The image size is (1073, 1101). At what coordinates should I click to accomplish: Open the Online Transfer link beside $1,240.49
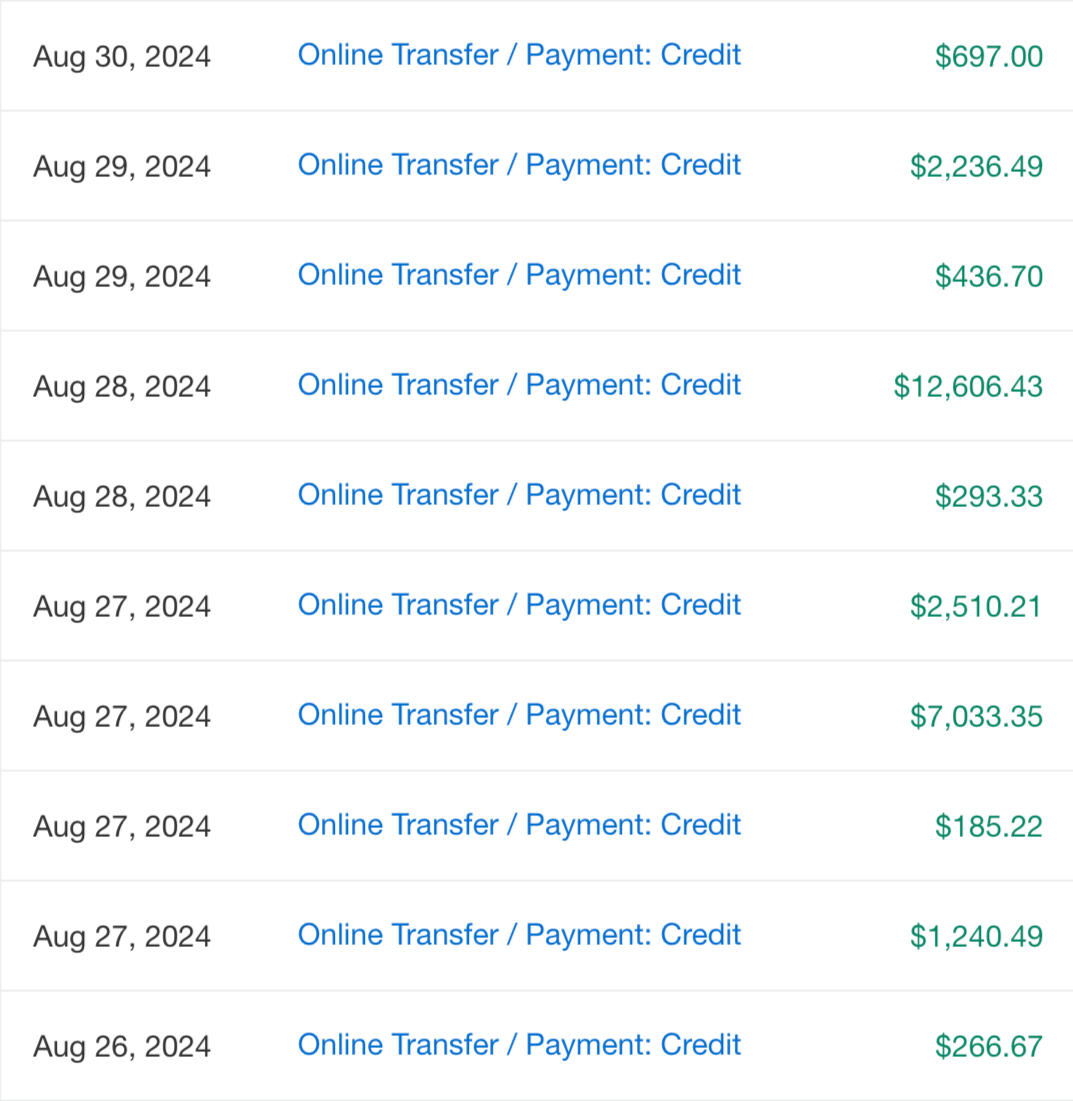coord(519,935)
